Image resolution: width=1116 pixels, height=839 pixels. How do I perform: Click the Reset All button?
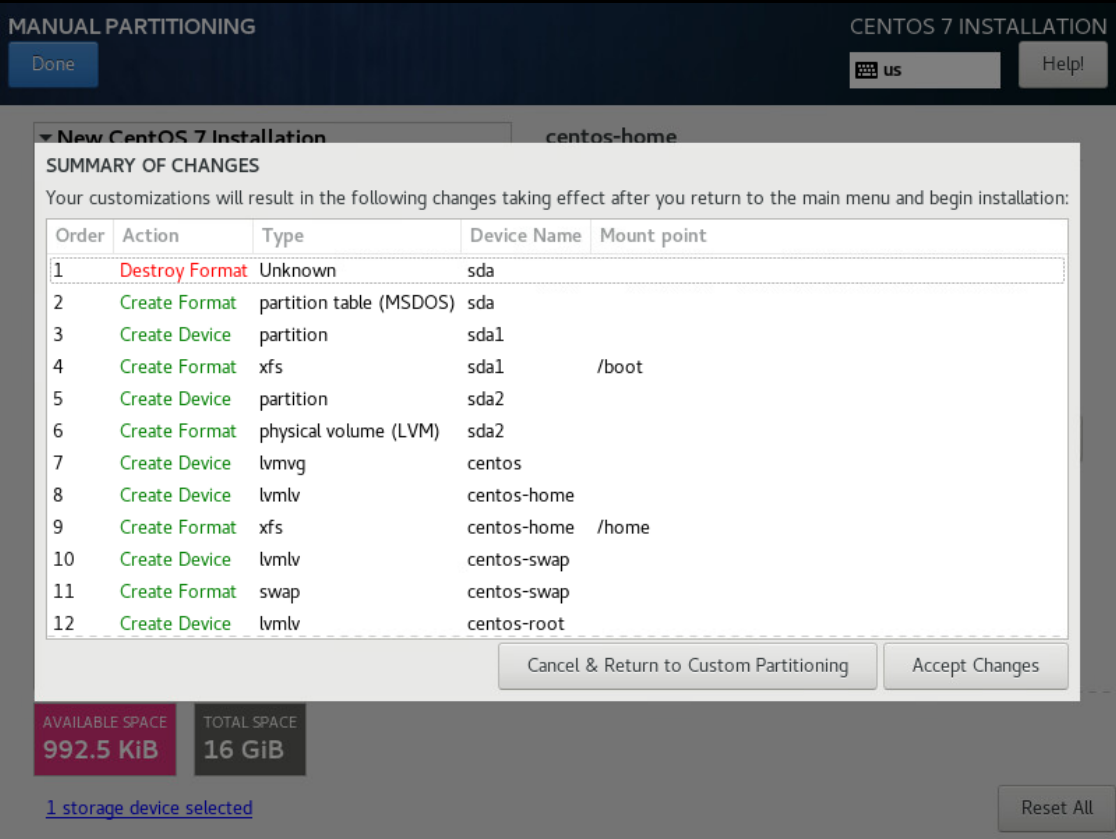(x=1056, y=808)
